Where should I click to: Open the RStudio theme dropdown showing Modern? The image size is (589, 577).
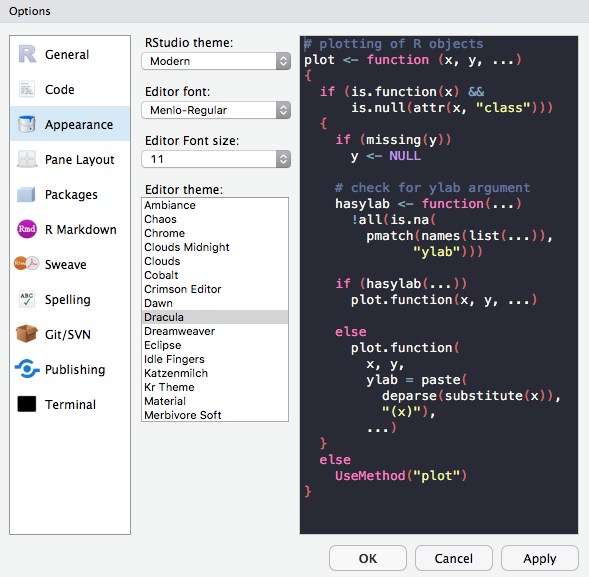[216, 61]
